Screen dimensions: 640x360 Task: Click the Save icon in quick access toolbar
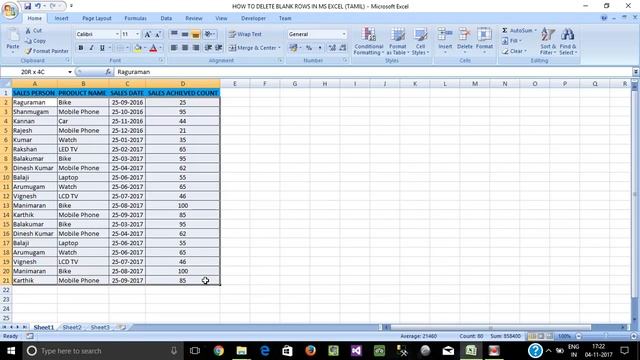point(27,6)
